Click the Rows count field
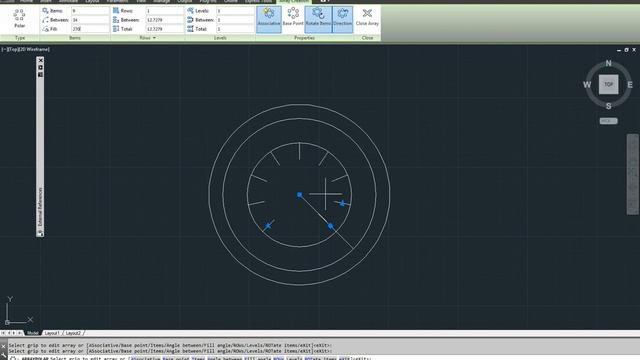640x360 pixels. tap(164, 11)
